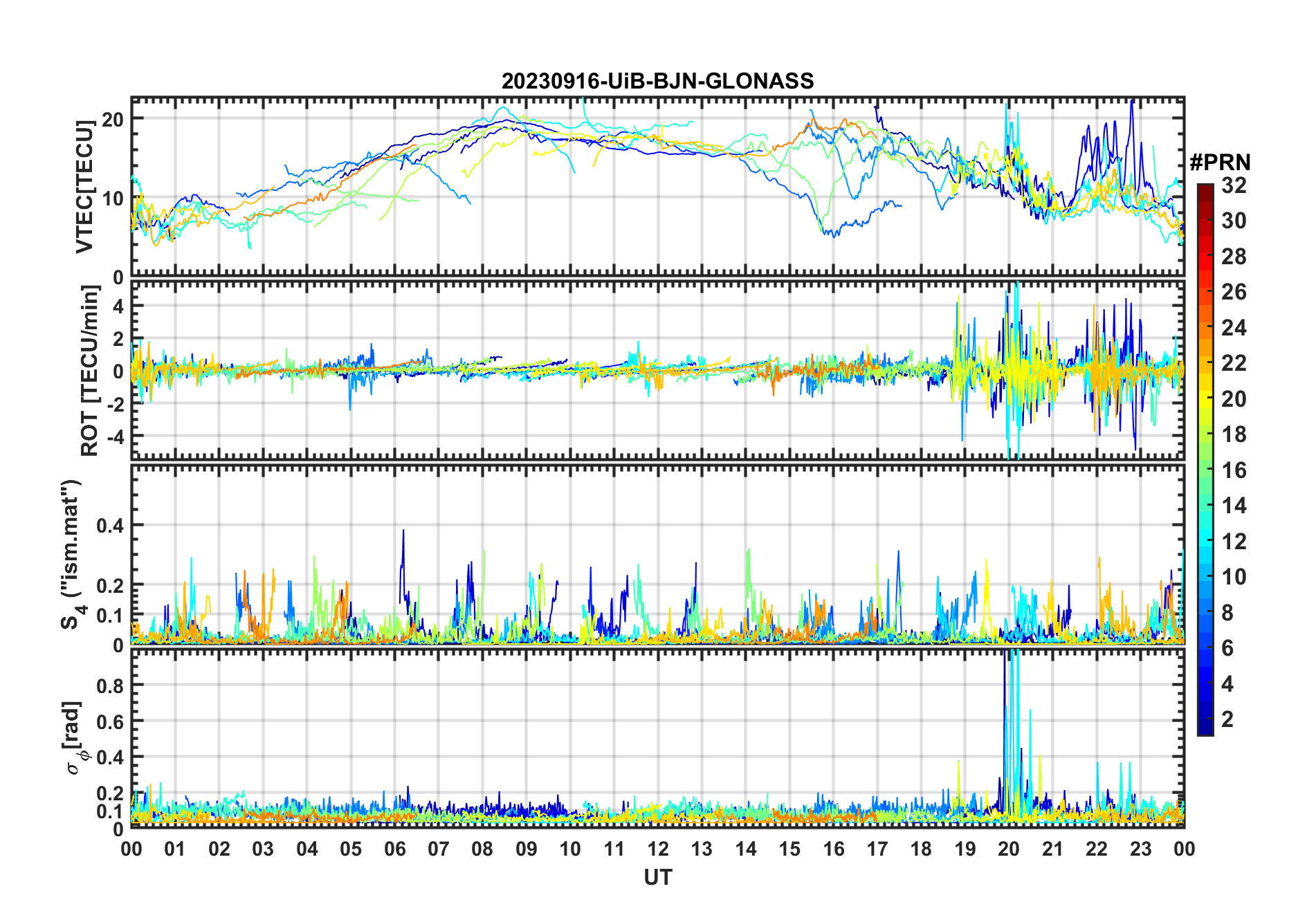
Task: Click the VTEC[TECU] y-axis label
Action: point(84,187)
